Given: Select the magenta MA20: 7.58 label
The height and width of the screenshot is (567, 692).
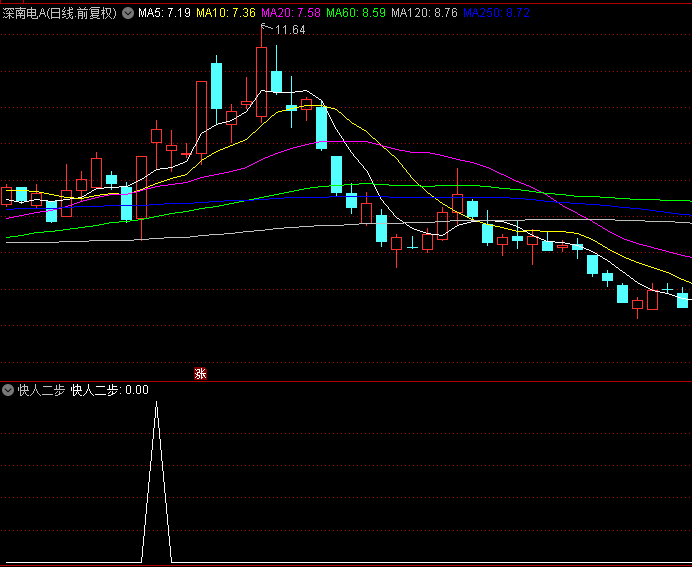Looking at the screenshot, I should [291, 13].
